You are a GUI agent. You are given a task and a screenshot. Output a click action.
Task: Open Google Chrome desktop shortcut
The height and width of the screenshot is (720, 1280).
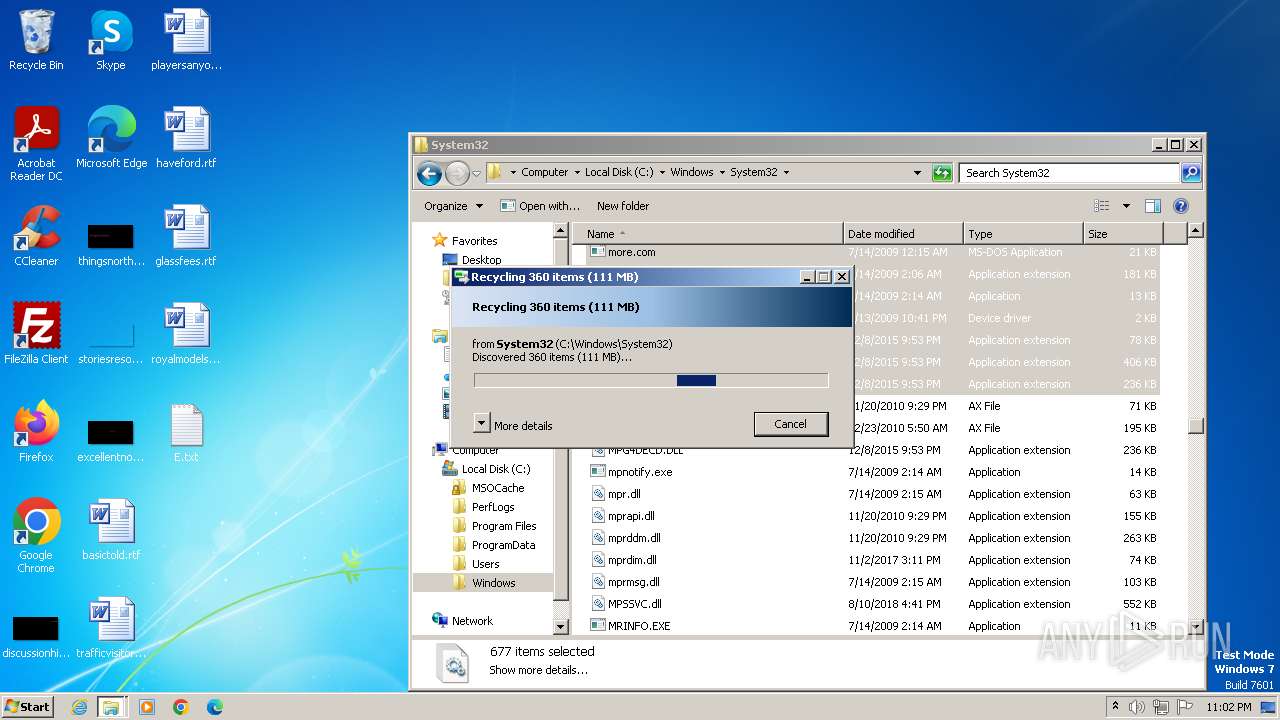point(36,536)
